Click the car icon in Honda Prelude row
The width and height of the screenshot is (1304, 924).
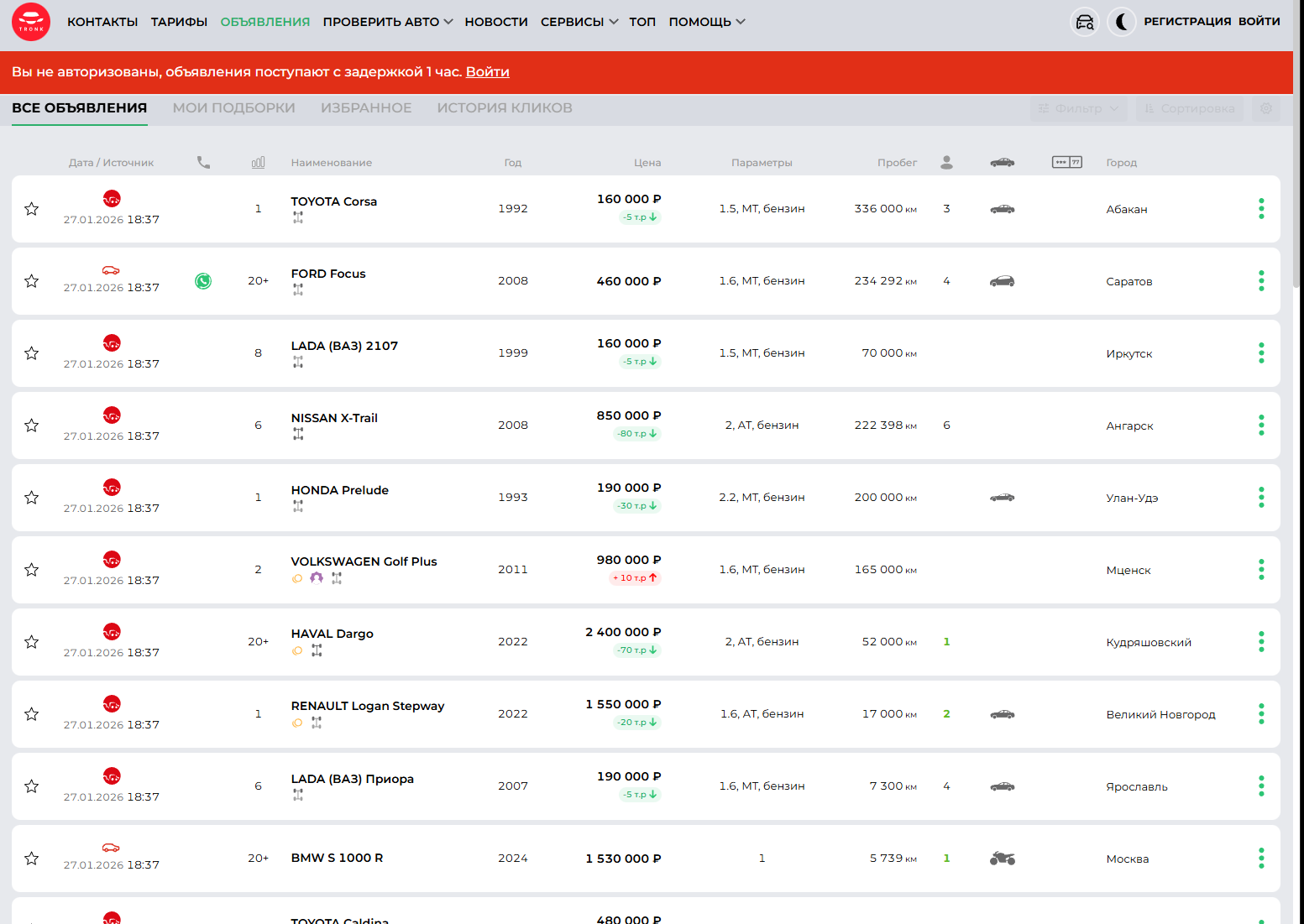[x=1002, y=498]
